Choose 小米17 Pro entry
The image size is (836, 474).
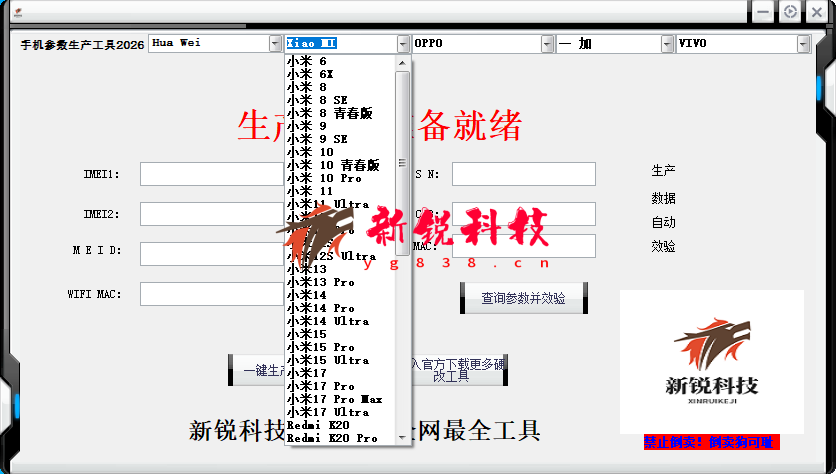(x=340, y=386)
